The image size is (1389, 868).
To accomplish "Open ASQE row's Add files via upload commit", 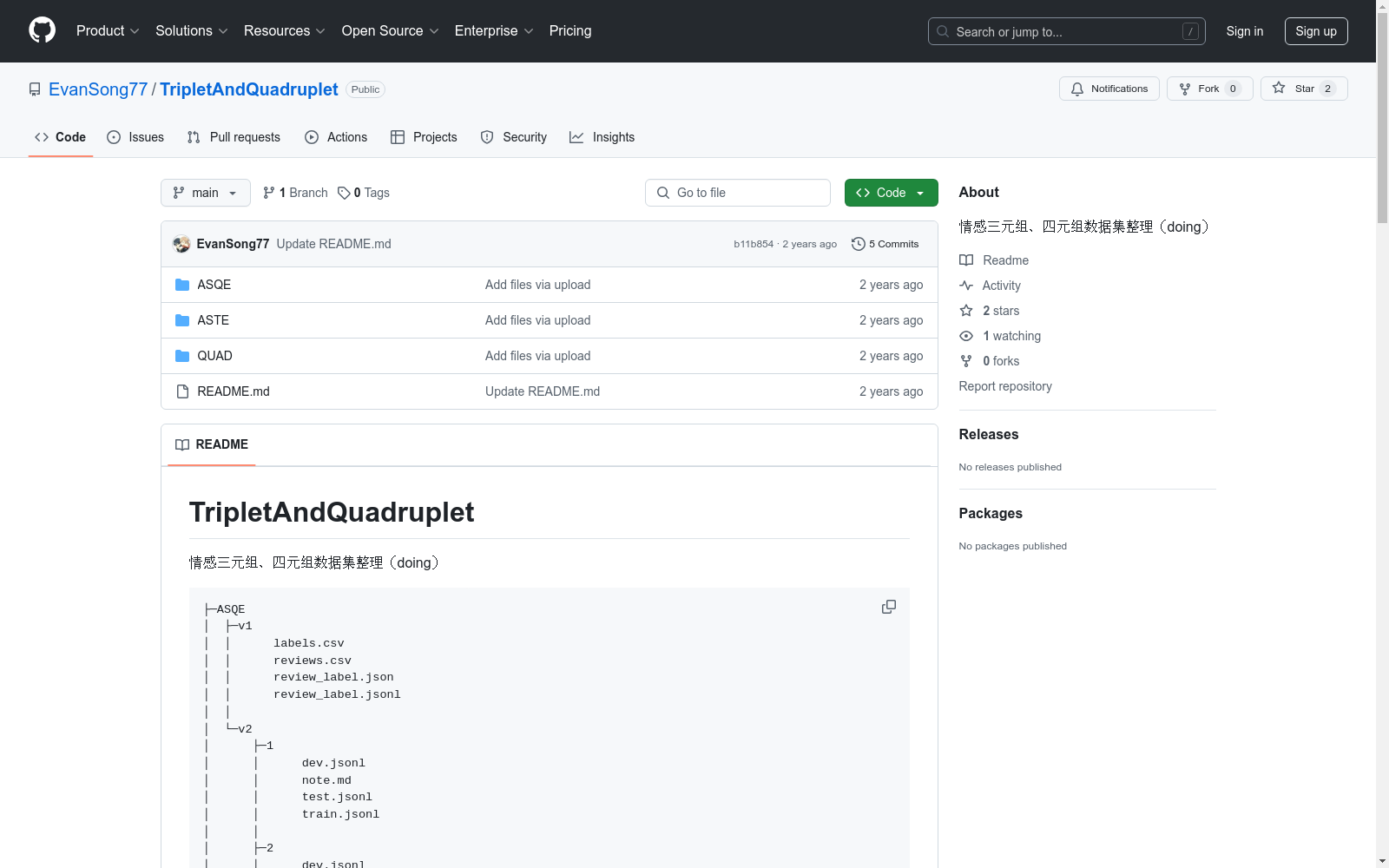I will pyautogui.click(x=537, y=285).
